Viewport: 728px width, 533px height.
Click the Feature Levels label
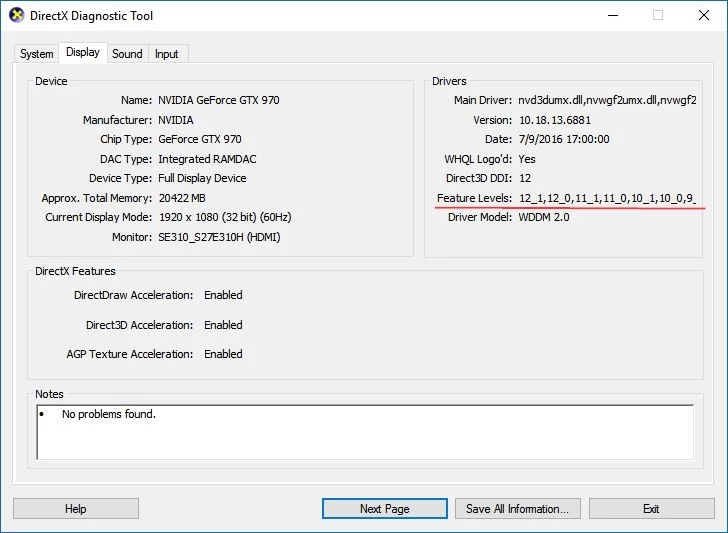point(474,198)
